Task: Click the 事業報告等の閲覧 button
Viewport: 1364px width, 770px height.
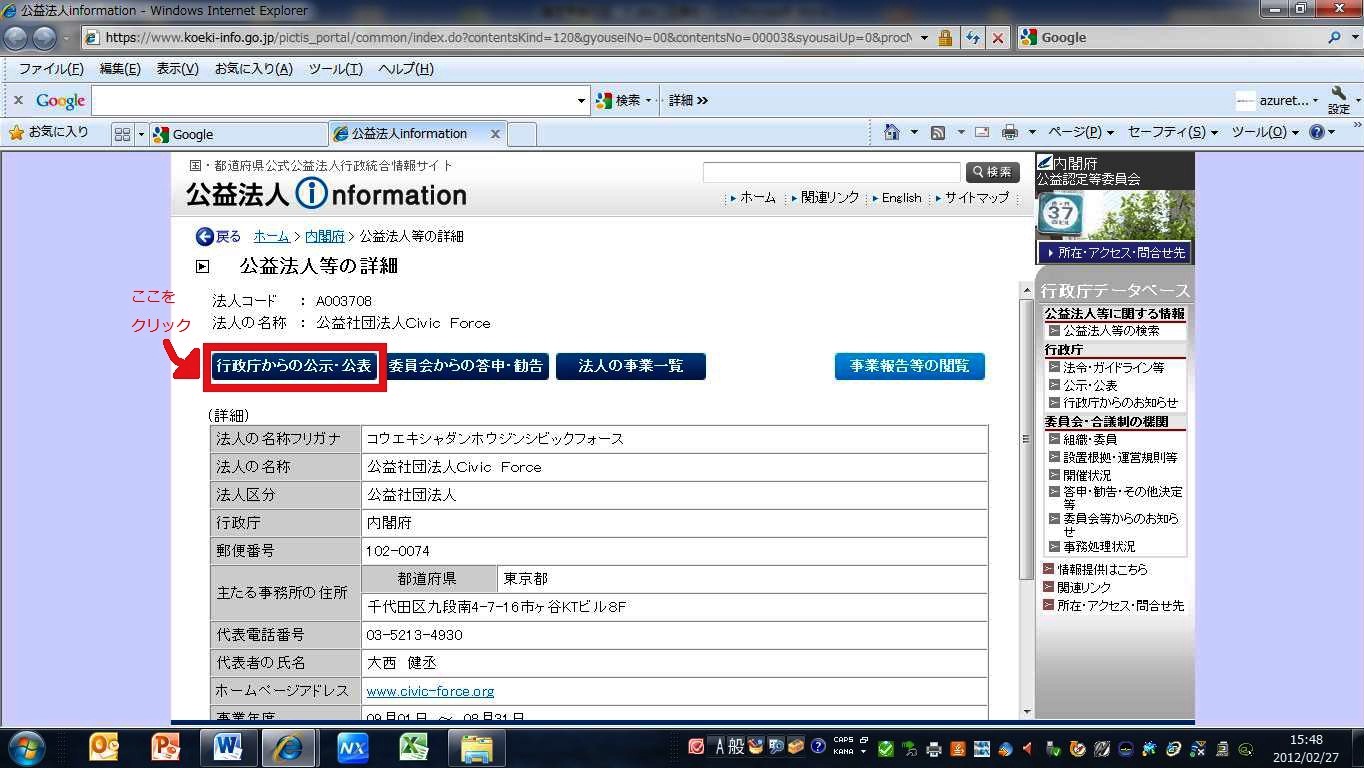Action: pos(910,366)
